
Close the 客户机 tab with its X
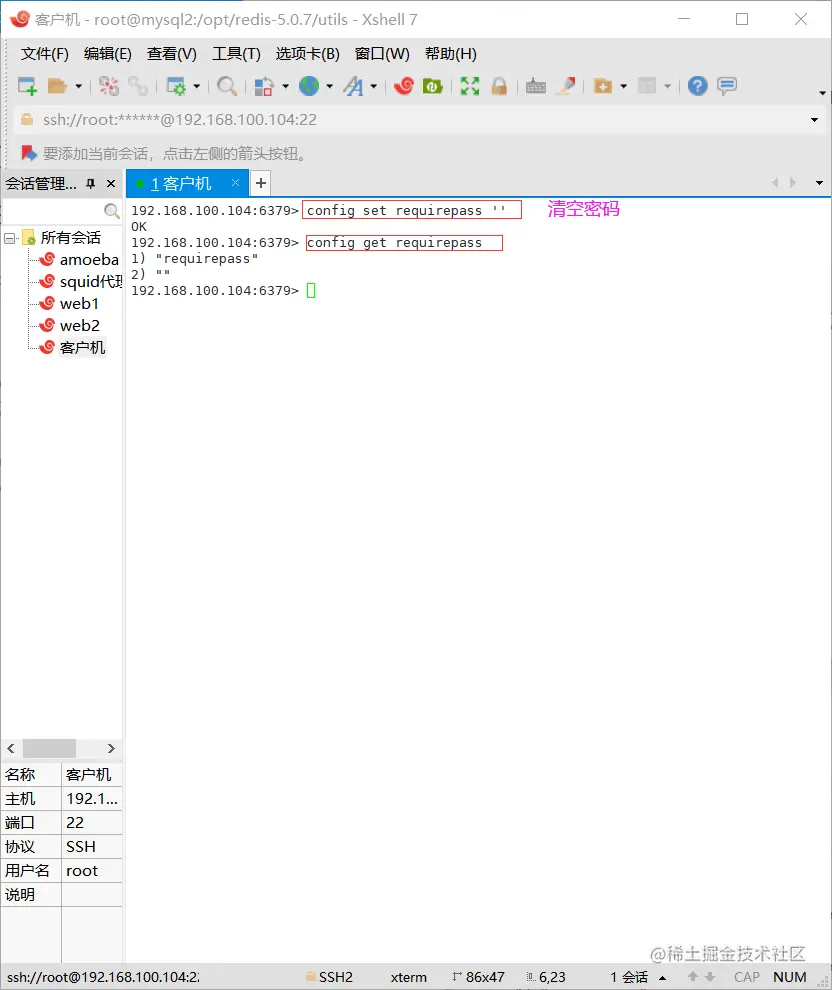point(235,182)
